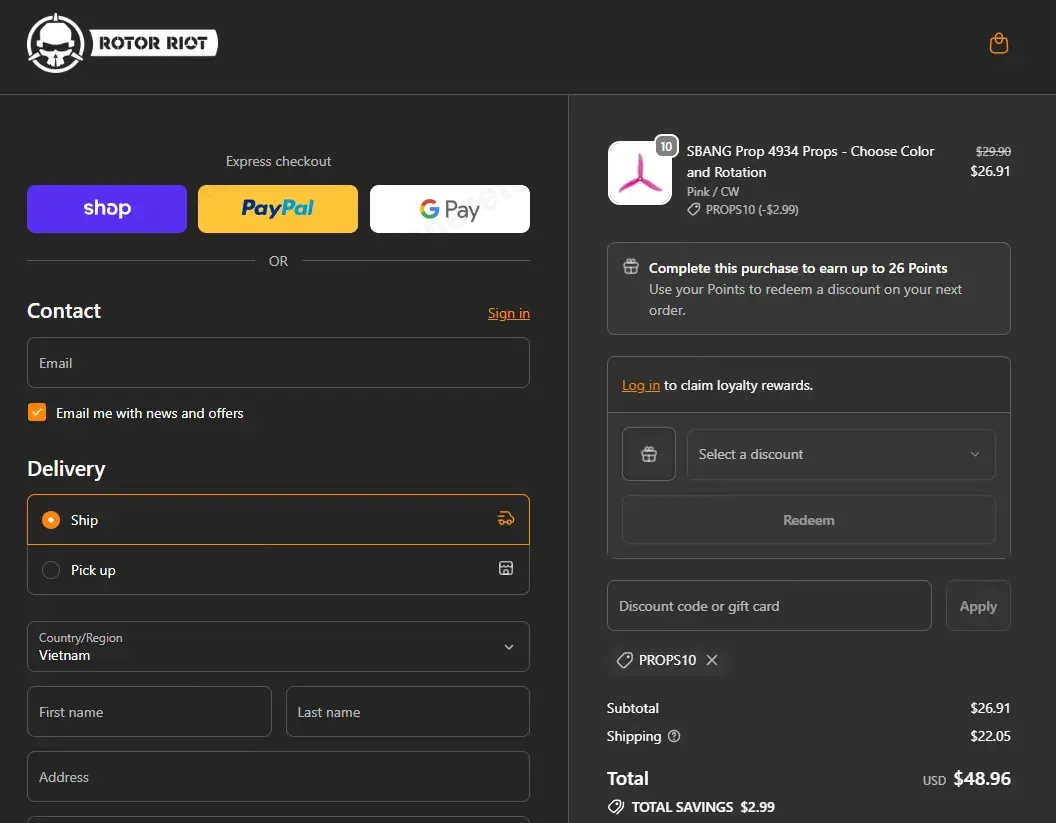Click the struck-through price $29.90
Viewport: 1056px width, 823px height.
993,152
